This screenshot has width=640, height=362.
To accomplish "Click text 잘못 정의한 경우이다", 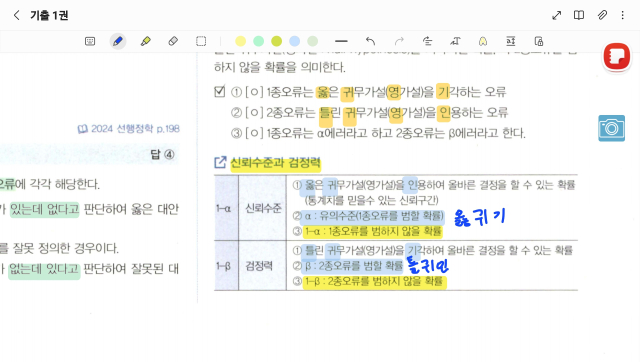I will [65, 248].
